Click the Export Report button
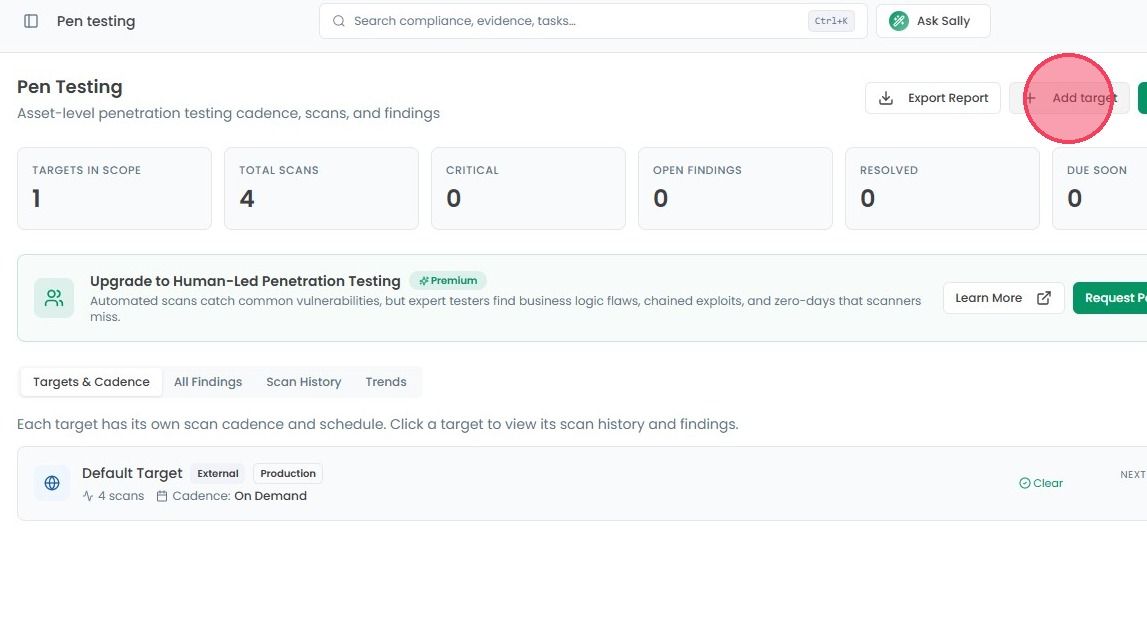Screen dimensions: 1147x641 tap(933, 98)
